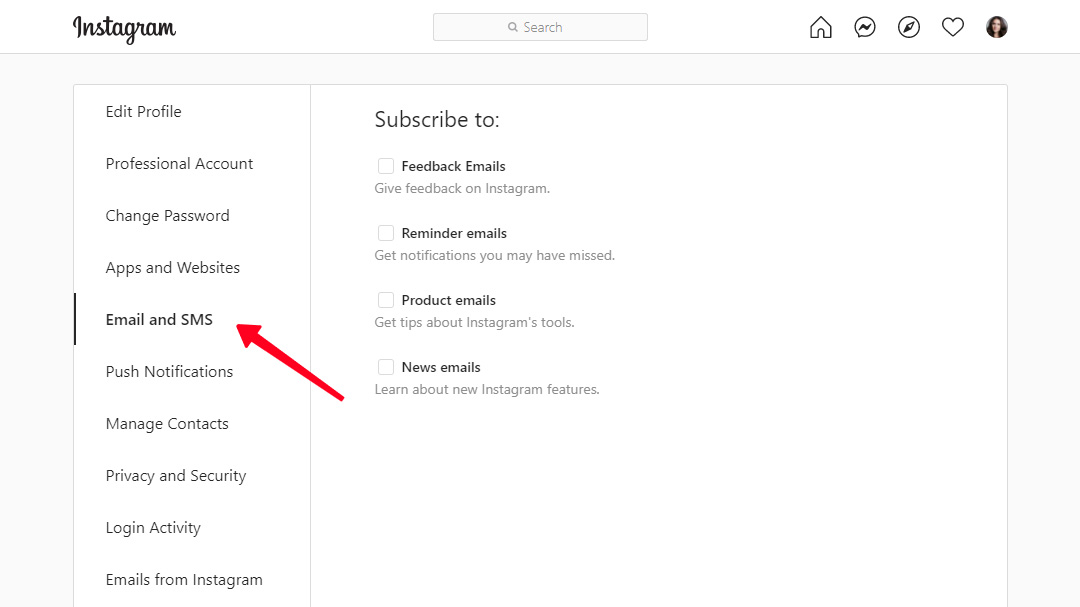Open Manage Contacts section
This screenshot has height=607, width=1080.
[167, 424]
